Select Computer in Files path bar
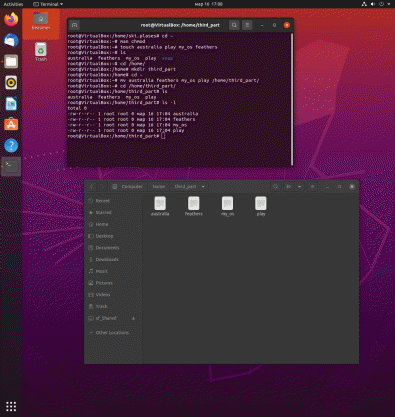395x417 pixels. pyautogui.click(x=128, y=187)
